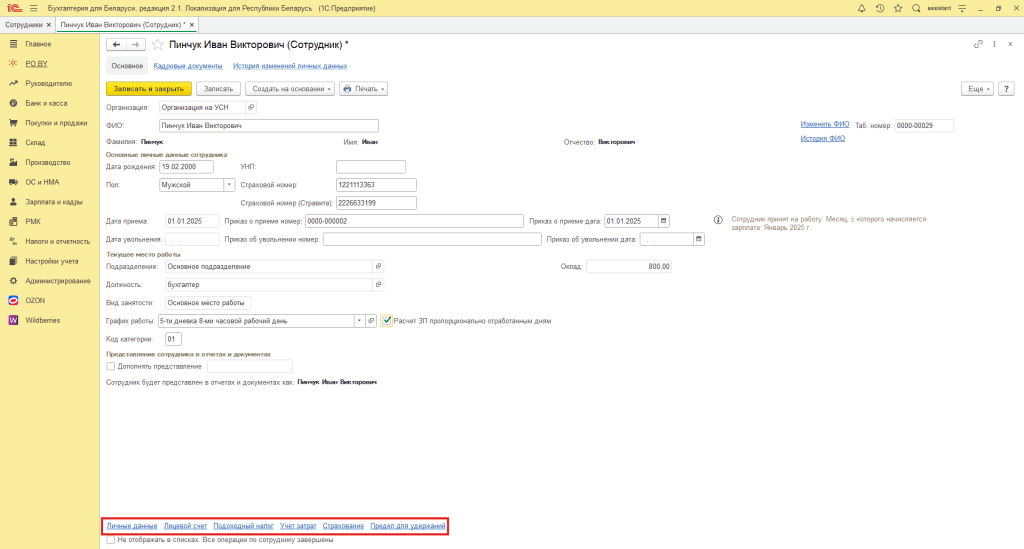This screenshot has width=1024, height=549.
Task: Open Зарплата и кадры section
Action: click(54, 202)
